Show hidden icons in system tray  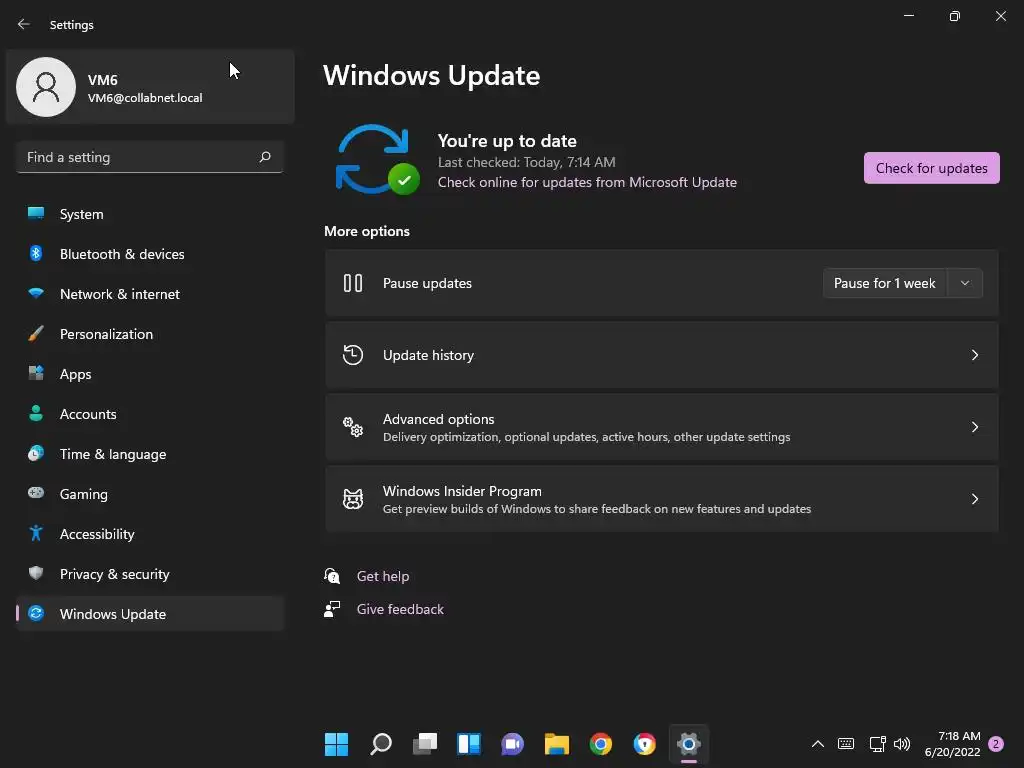pos(818,744)
